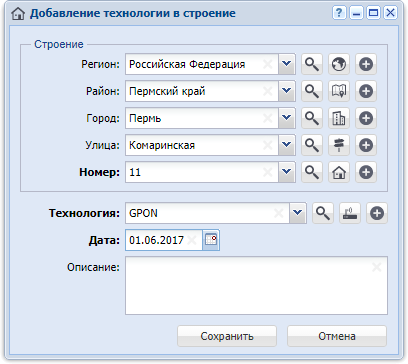Clear the Дата field with its X
Screen dimensions: 408x364
[x=192, y=240]
